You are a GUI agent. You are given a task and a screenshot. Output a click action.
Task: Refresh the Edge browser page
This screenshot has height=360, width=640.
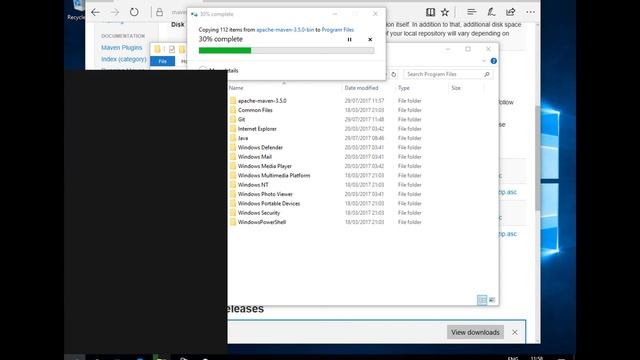tap(134, 12)
